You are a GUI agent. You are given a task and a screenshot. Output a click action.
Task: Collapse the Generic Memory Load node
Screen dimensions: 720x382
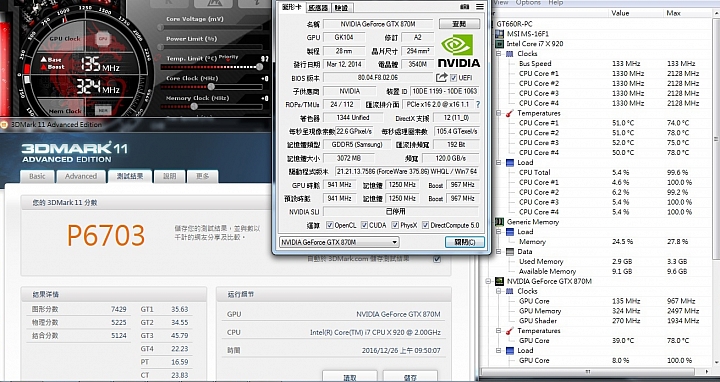pyautogui.click(x=499, y=232)
